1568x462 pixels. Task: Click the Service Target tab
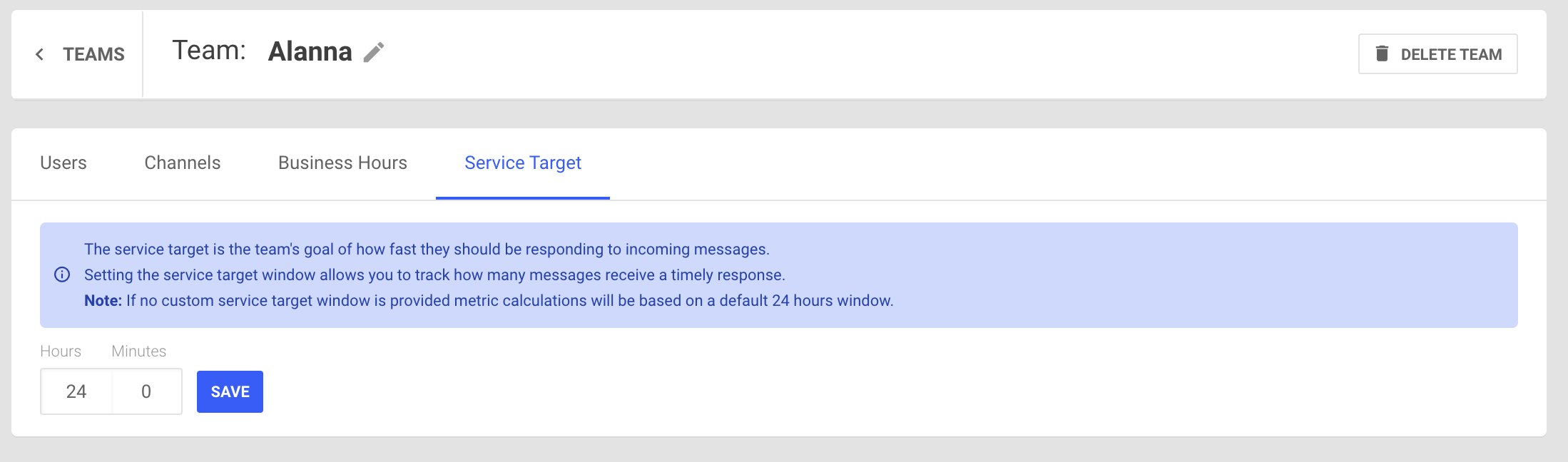523,163
